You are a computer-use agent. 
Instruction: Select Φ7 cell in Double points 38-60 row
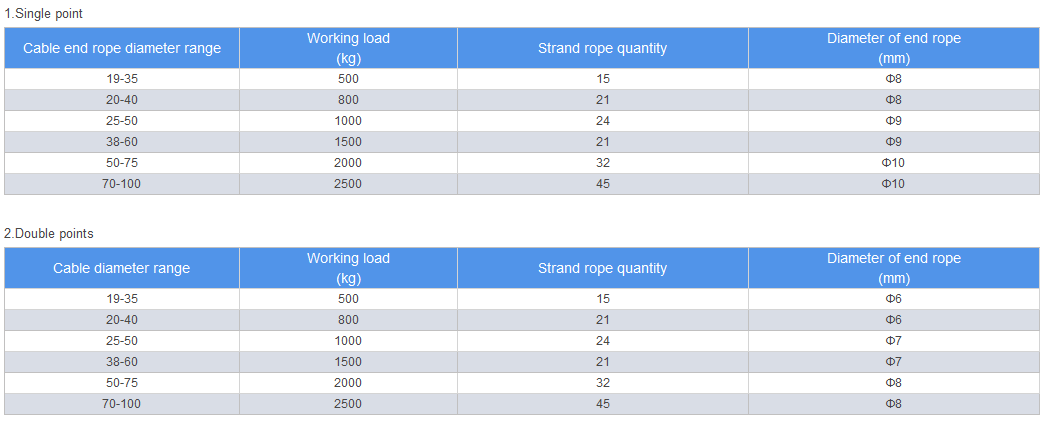pos(894,362)
